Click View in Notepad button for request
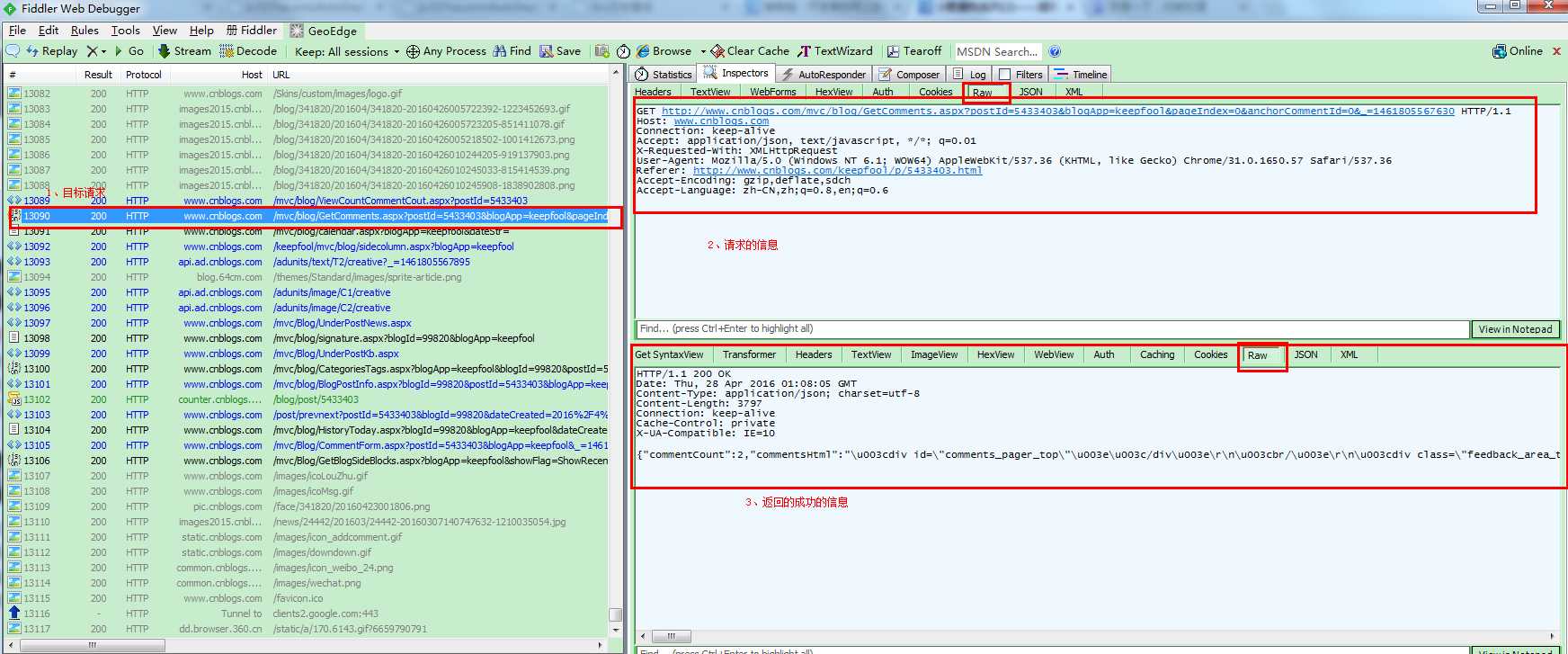Screen dimensions: 1568x654 [x=1516, y=329]
